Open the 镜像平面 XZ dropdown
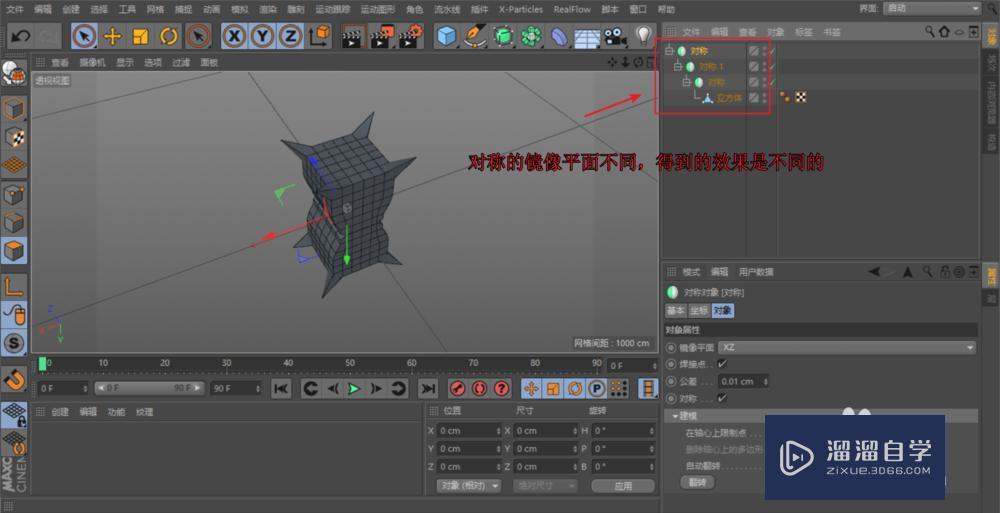The height and width of the screenshot is (513, 1000). click(x=847, y=347)
